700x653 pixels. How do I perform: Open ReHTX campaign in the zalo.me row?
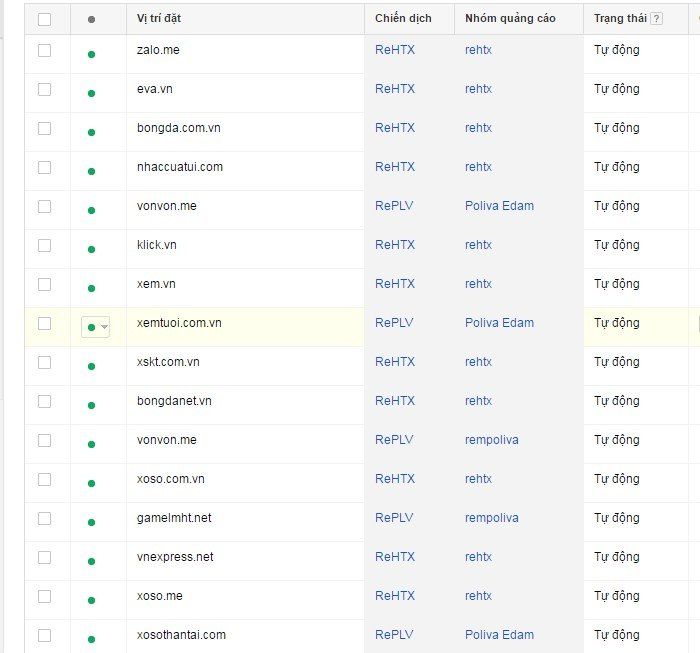[395, 50]
